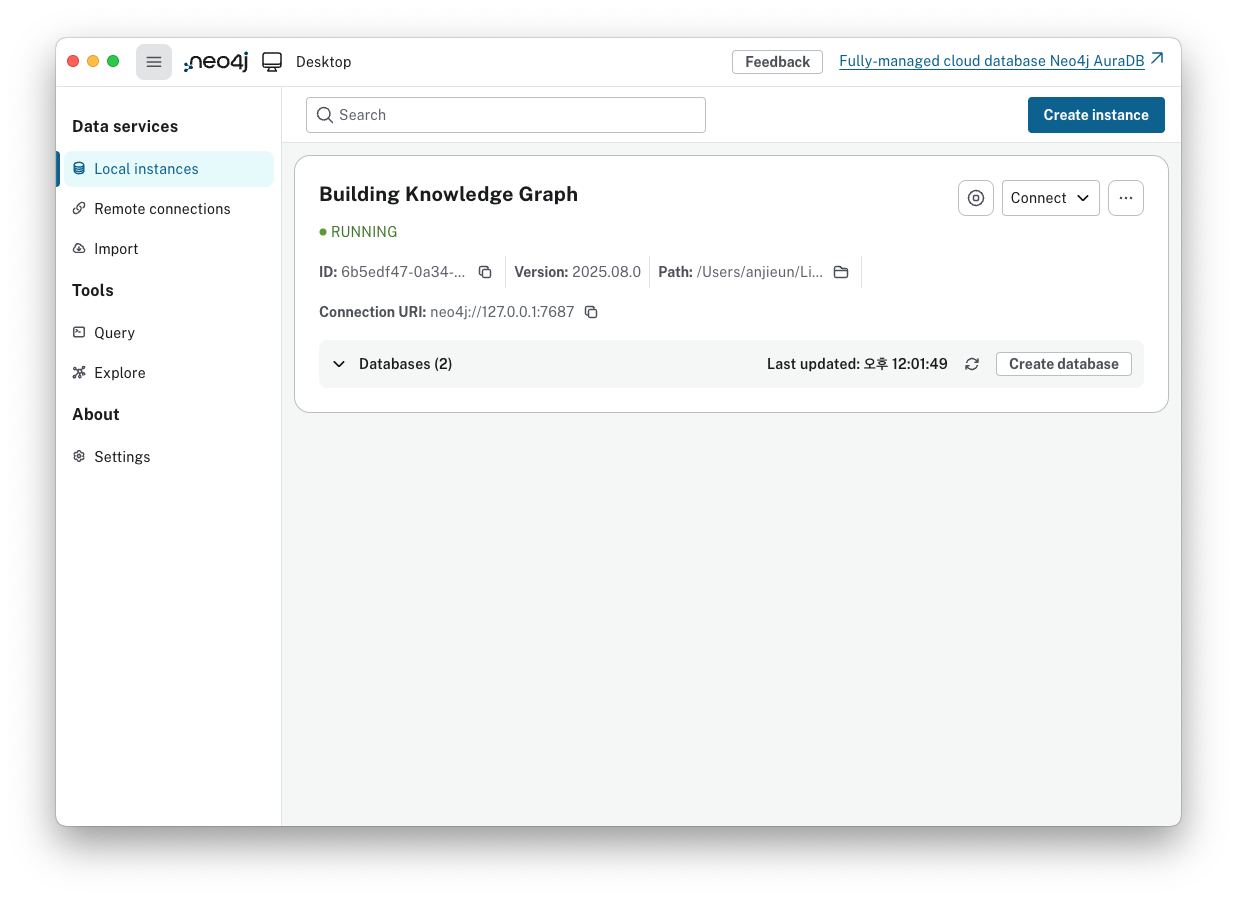Toggle the hamburger sidebar menu button

click(154, 62)
